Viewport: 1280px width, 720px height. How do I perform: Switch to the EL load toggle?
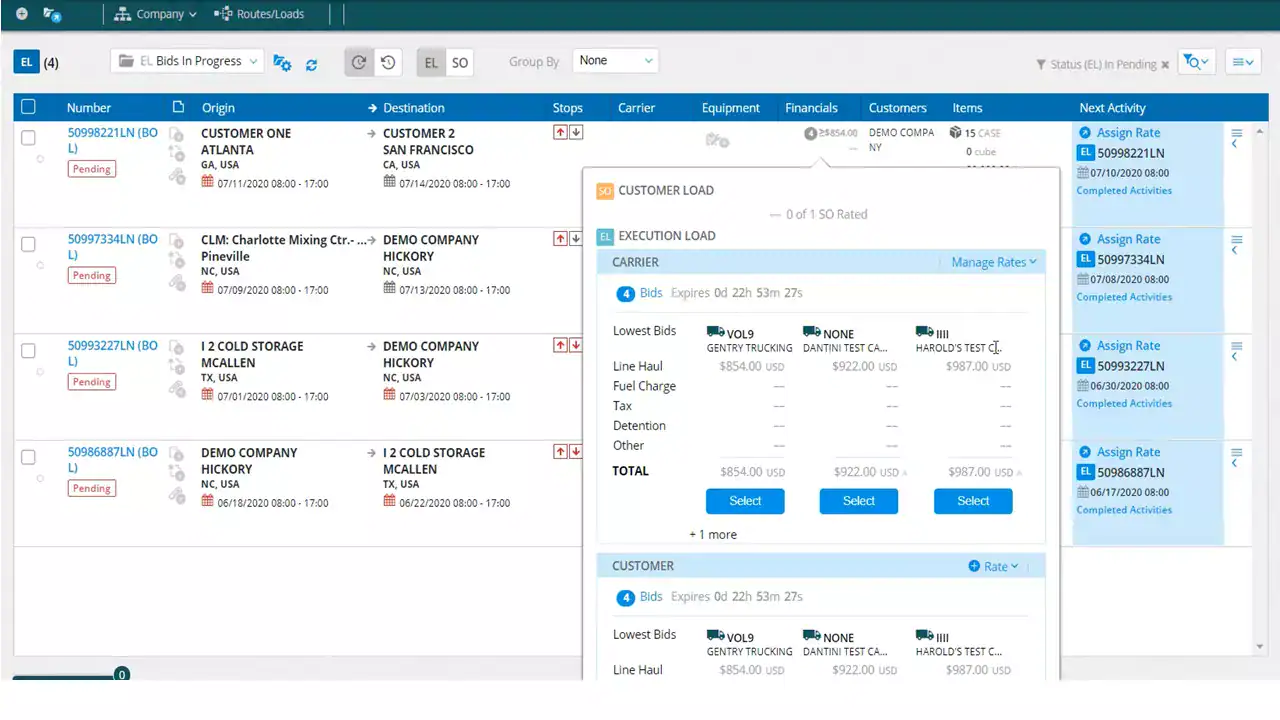tap(431, 62)
